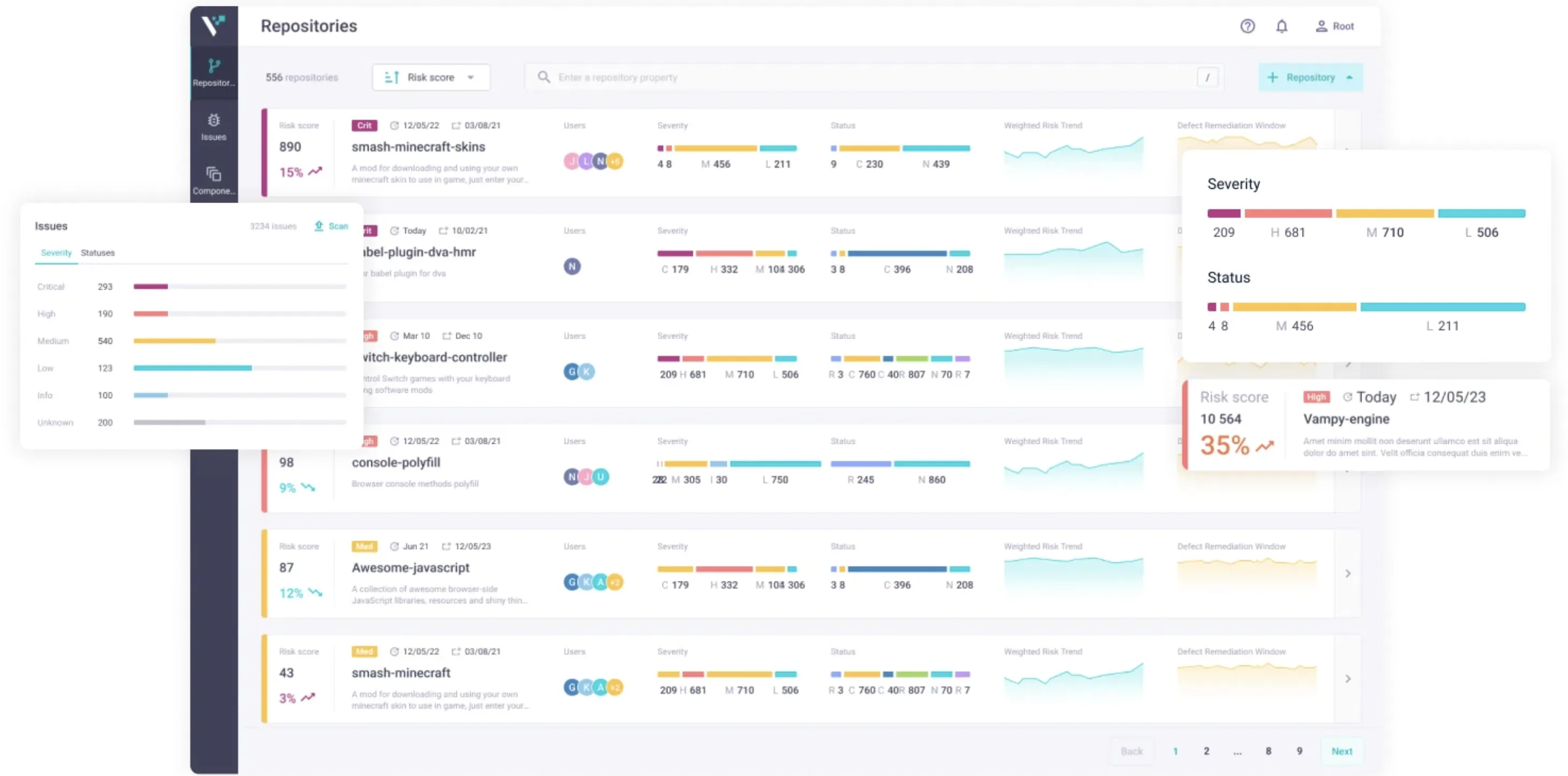Switch to the Statuses tab
The image size is (1568, 776).
pyautogui.click(x=97, y=253)
